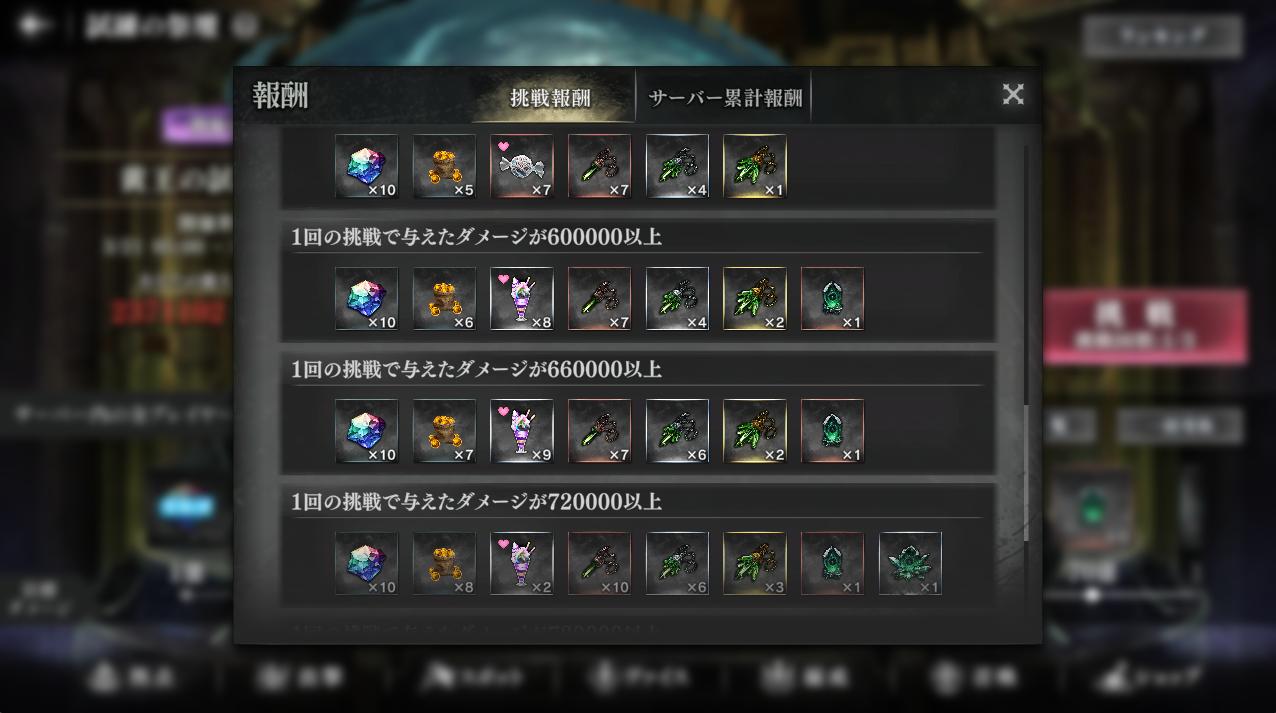
Task: Open the サーバー累計報酬 tab
Action: (x=725, y=97)
